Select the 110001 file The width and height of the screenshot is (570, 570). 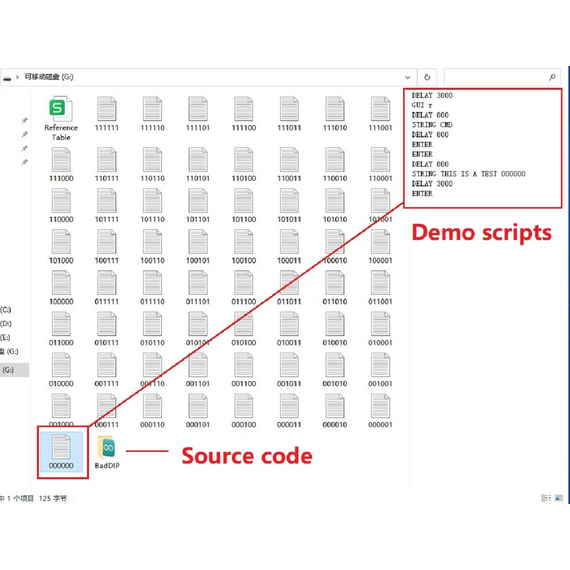coord(380,164)
